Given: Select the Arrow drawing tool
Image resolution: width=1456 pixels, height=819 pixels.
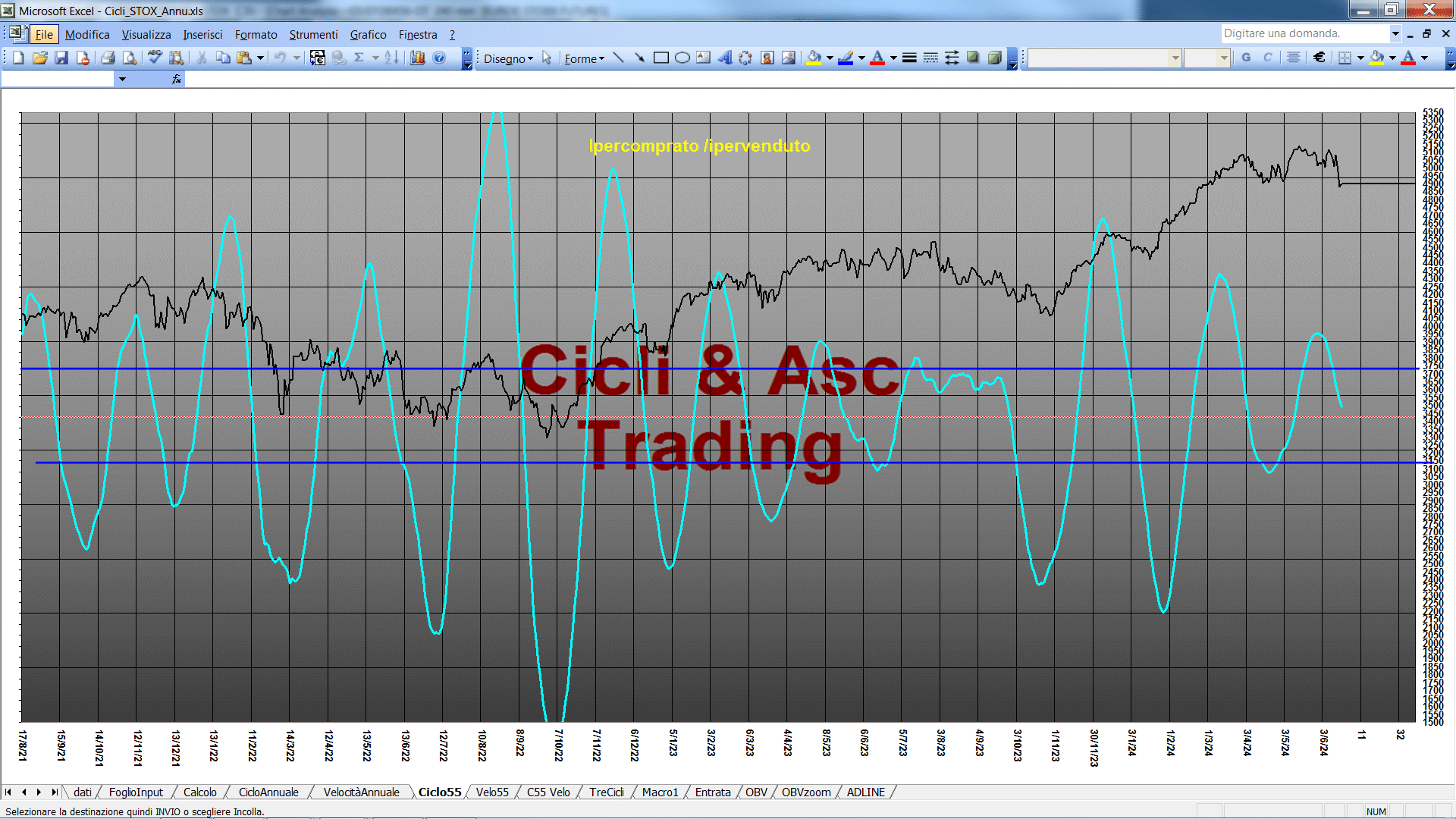Looking at the screenshot, I should (639, 58).
